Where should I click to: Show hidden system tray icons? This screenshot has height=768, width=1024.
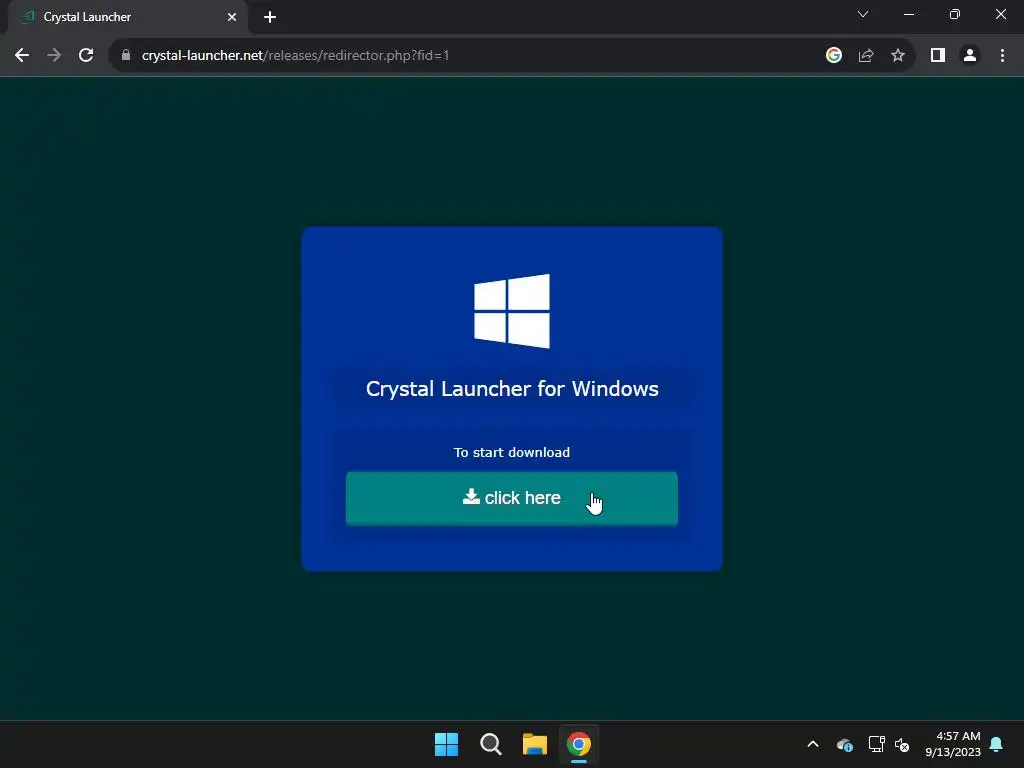click(x=813, y=744)
